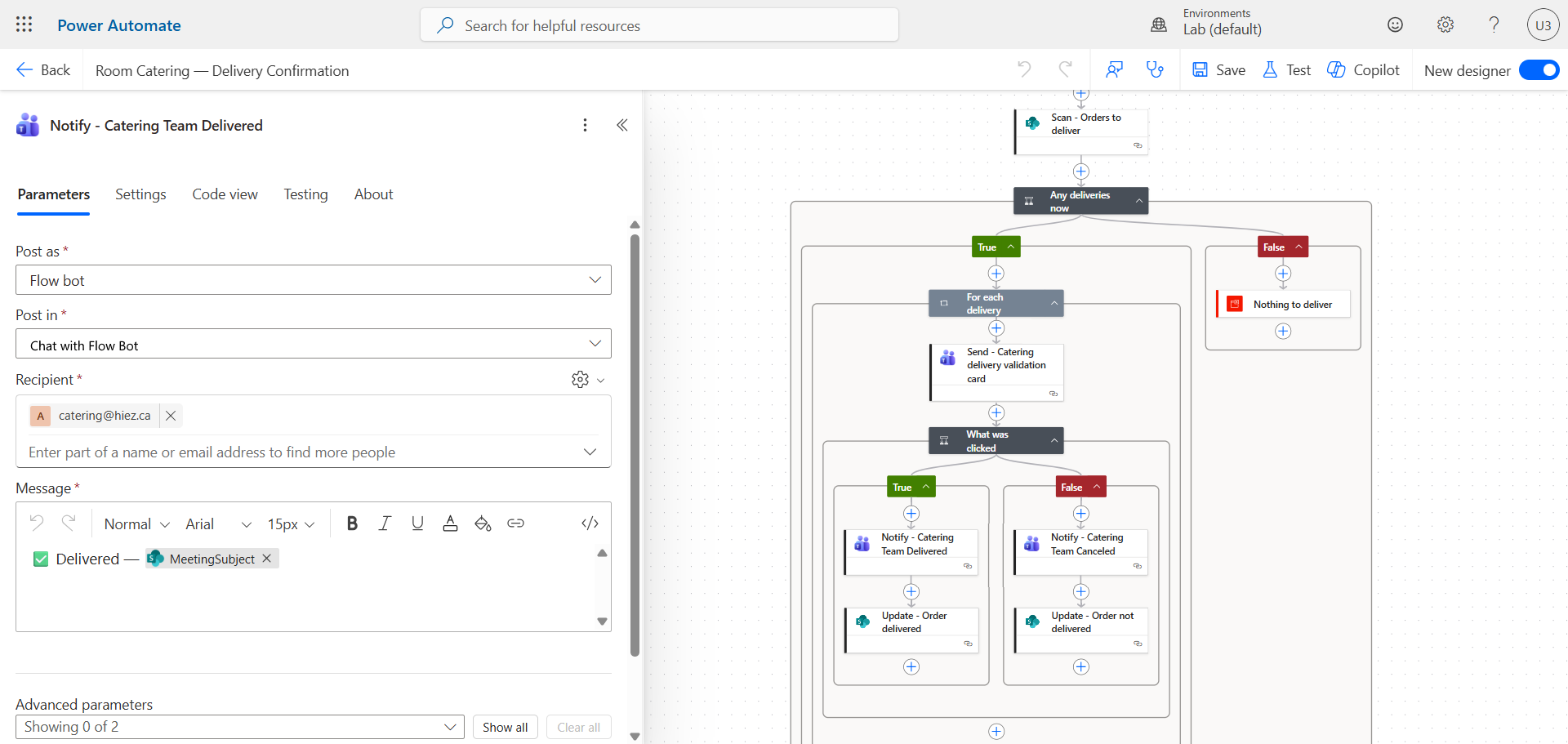Collapse the For each delivery loop
This screenshot has width=1568, height=744.
(x=1054, y=303)
